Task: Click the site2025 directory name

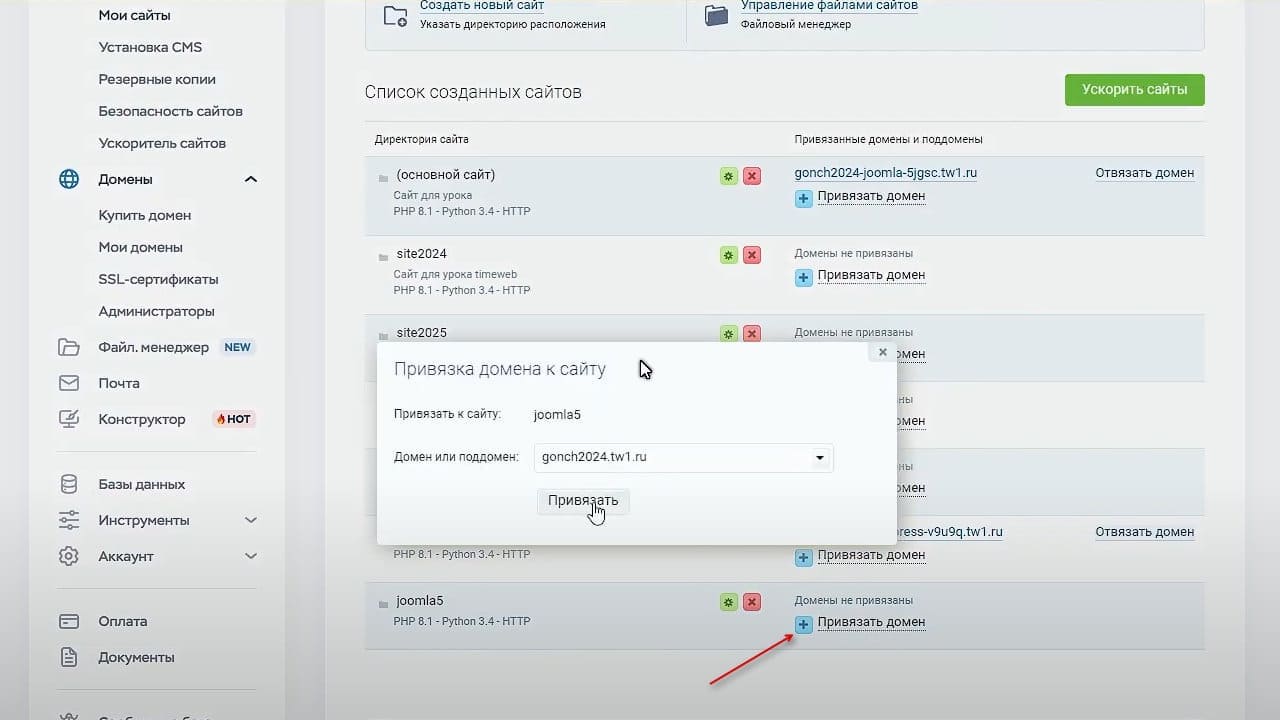Action: (421, 332)
